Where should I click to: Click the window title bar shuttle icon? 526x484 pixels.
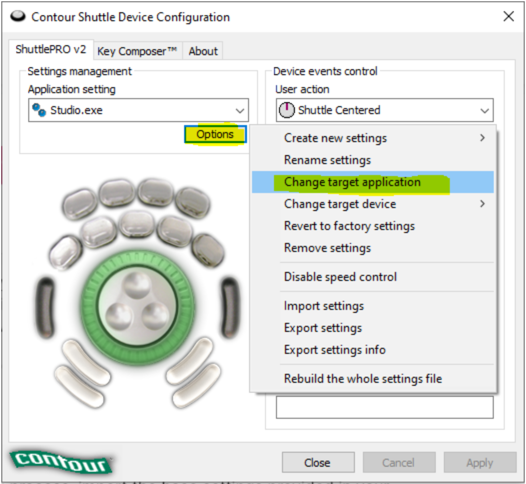click(x=18, y=16)
